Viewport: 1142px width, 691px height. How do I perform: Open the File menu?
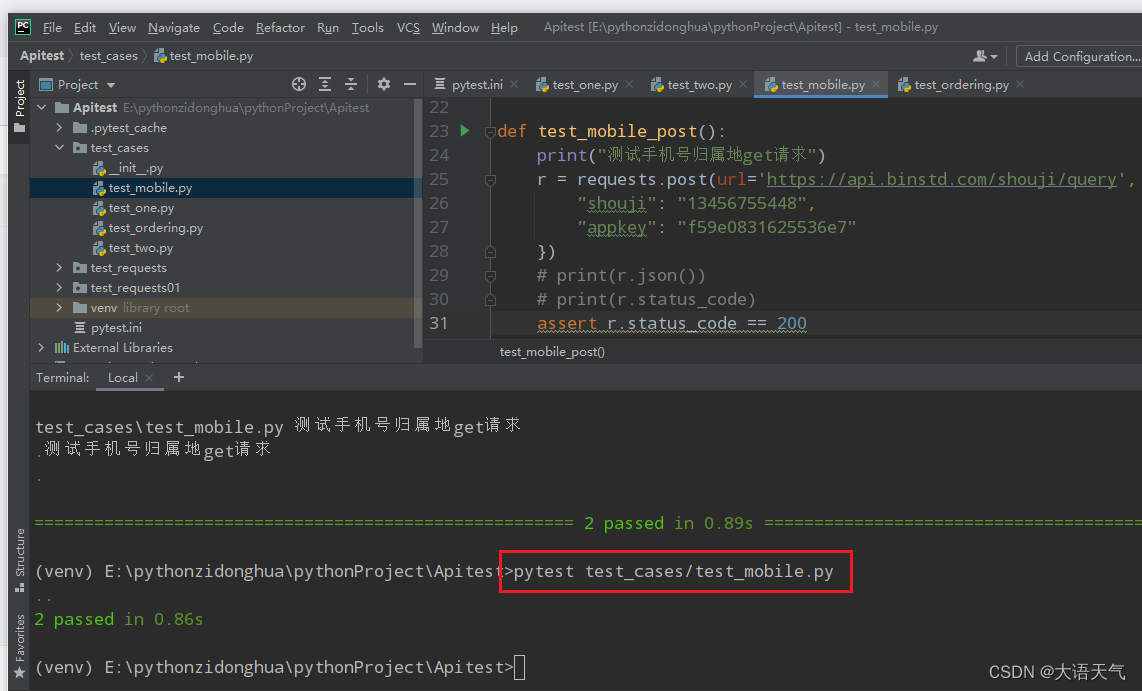(x=52, y=28)
